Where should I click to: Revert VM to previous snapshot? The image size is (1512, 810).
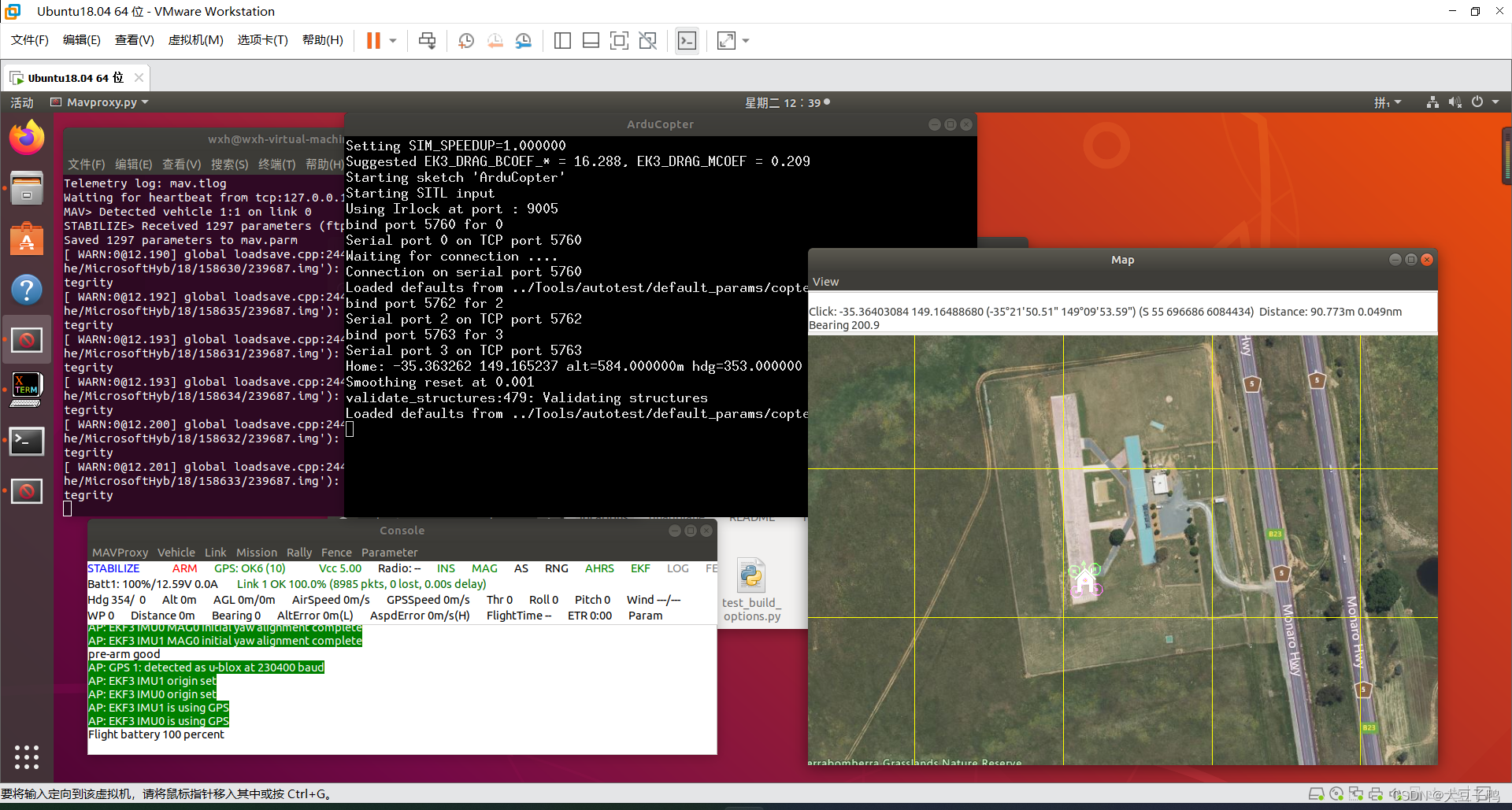click(495, 40)
